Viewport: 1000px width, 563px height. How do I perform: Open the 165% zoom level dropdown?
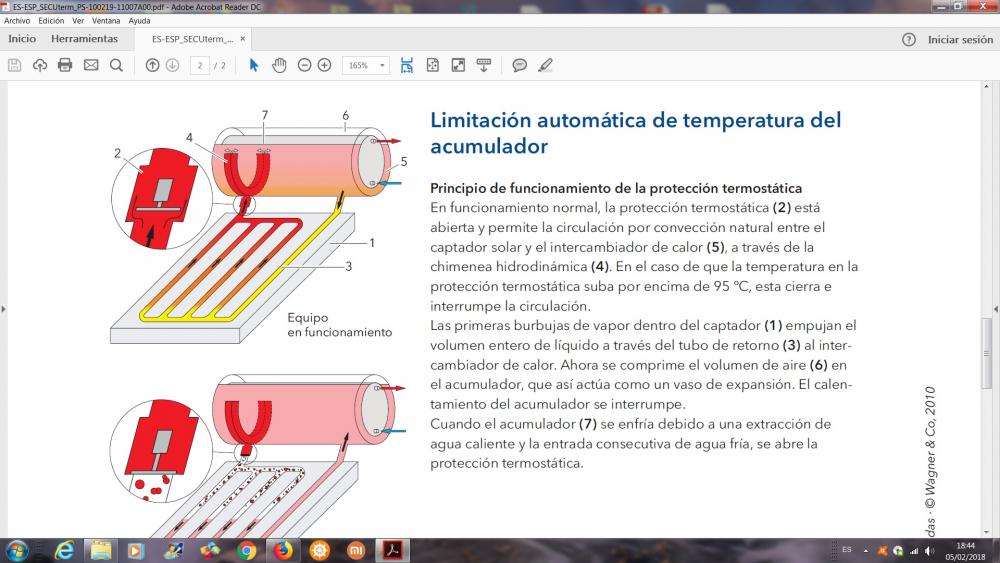coord(366,65)
